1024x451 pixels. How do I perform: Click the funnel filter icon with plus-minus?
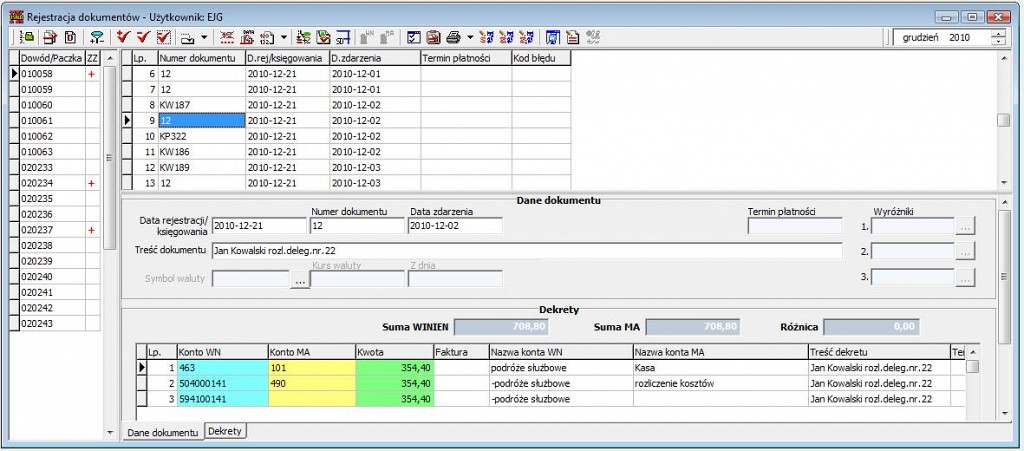point(97,37)
